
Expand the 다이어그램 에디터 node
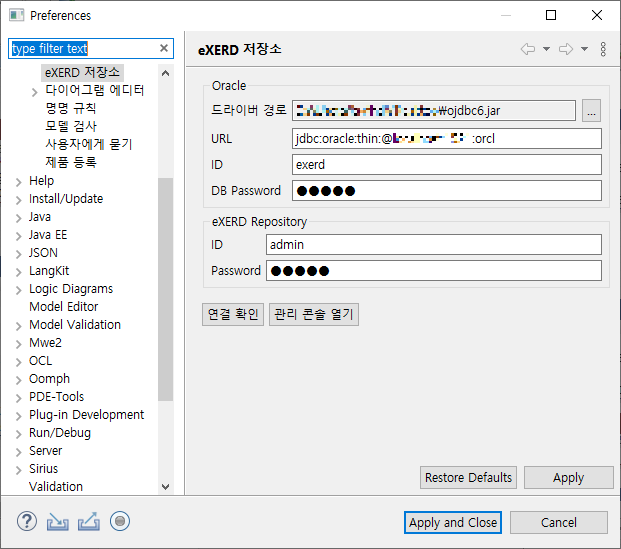pos(34,92)
